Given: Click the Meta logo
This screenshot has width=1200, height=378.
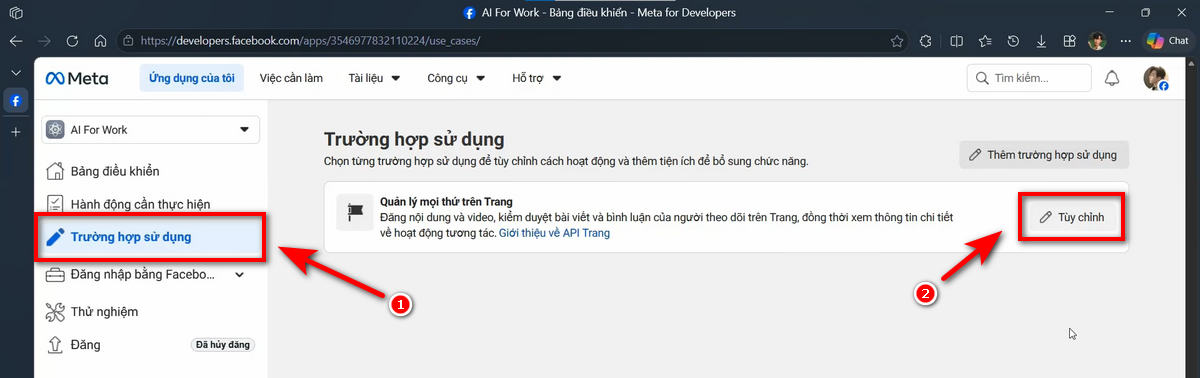Looking at the screenshot, I should tap(76, 78).
